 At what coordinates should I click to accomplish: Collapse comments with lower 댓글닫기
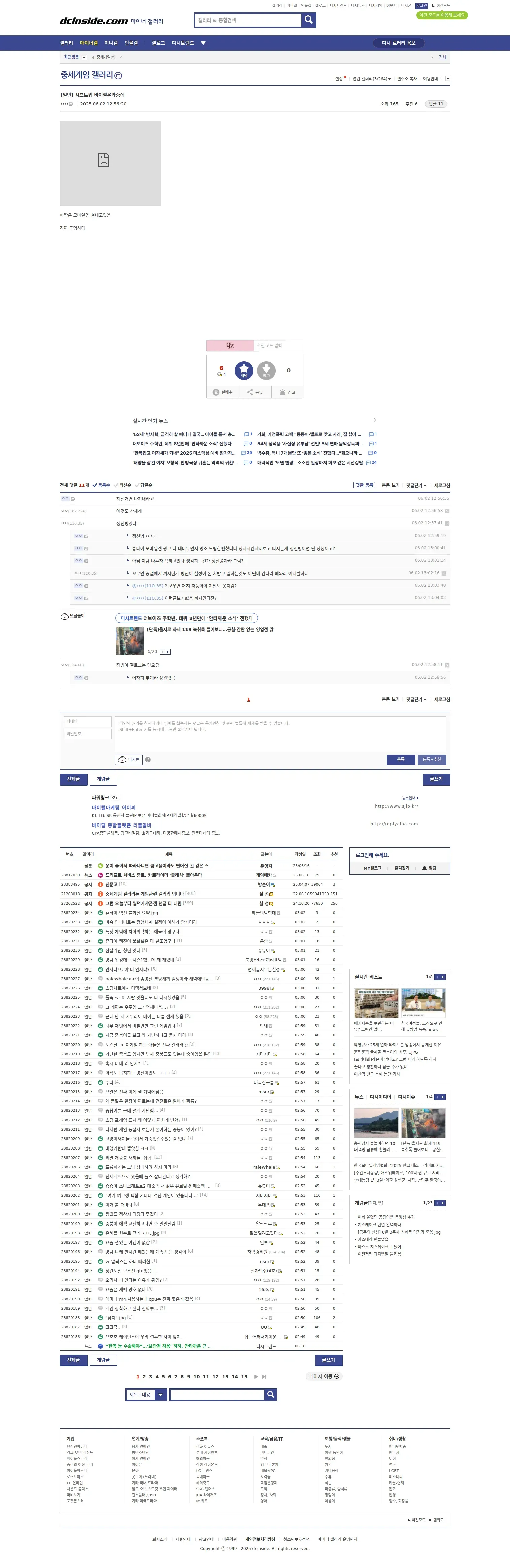(417, 699)
